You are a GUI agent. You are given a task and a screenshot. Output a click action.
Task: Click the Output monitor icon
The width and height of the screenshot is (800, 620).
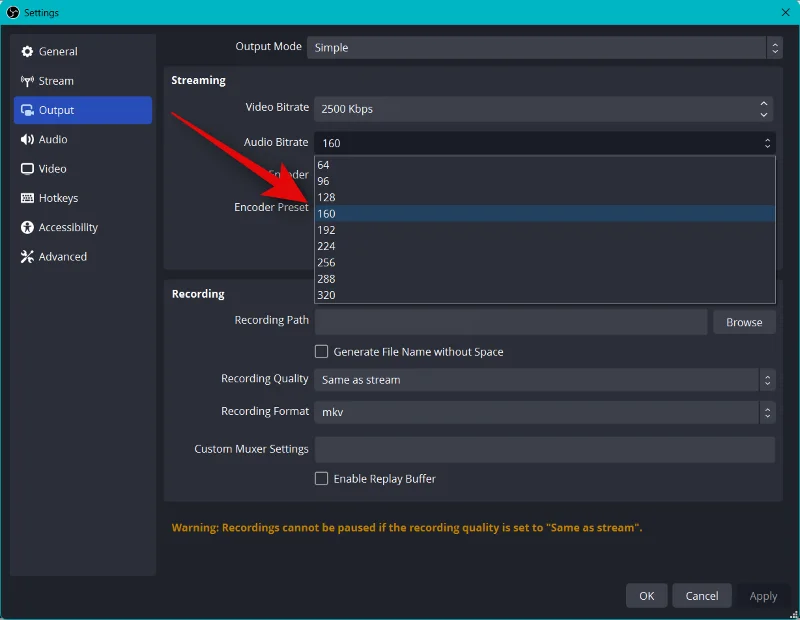[x=27, y=110]
